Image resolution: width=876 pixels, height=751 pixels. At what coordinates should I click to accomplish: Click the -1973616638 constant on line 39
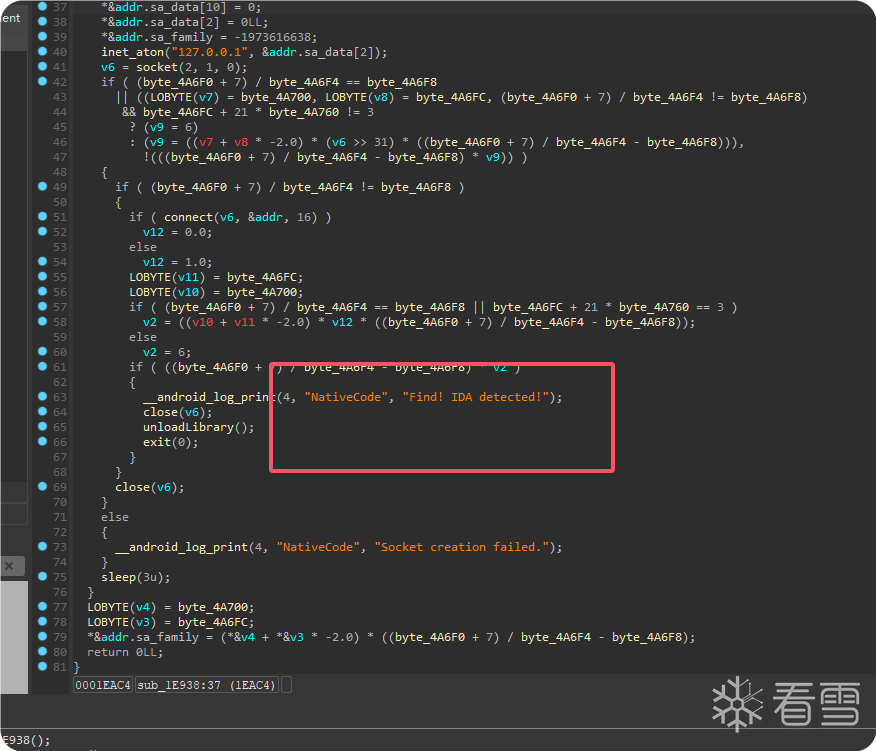click(x=272, y=37)
